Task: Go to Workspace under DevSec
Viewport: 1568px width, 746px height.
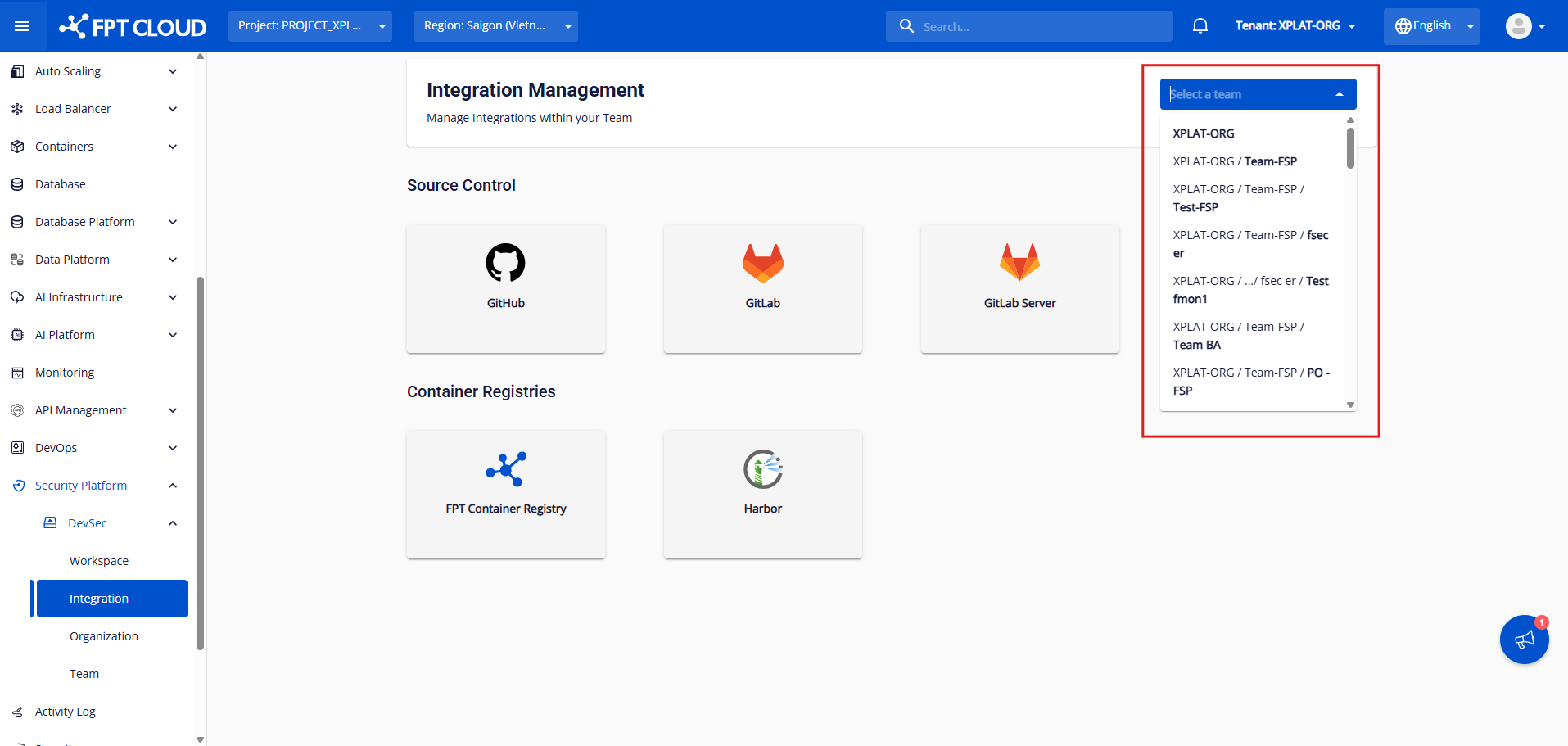Action: pos(99,561)
